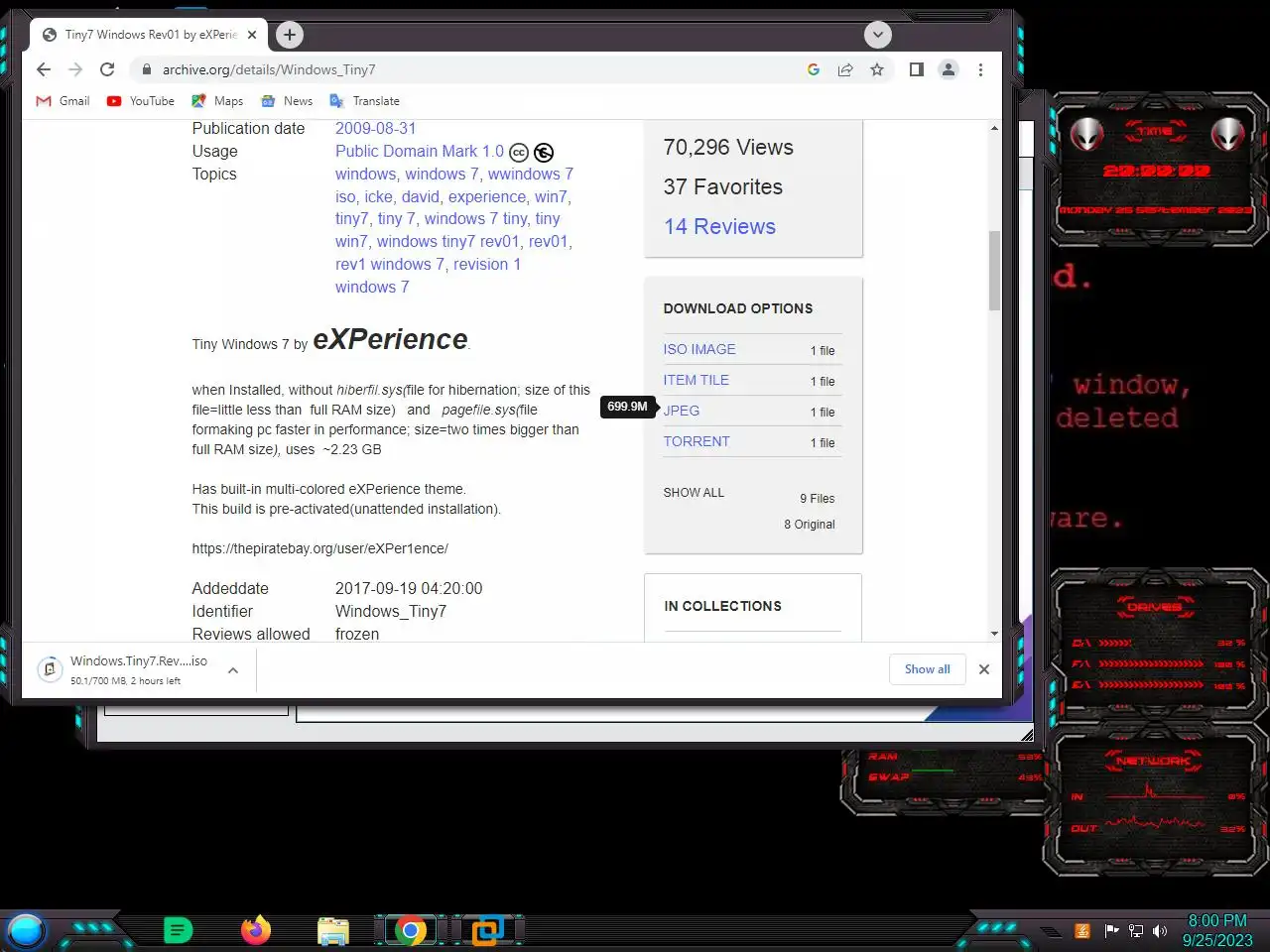
Task: Click the vertical scrollbar thumb
Action: click(994, 271)
